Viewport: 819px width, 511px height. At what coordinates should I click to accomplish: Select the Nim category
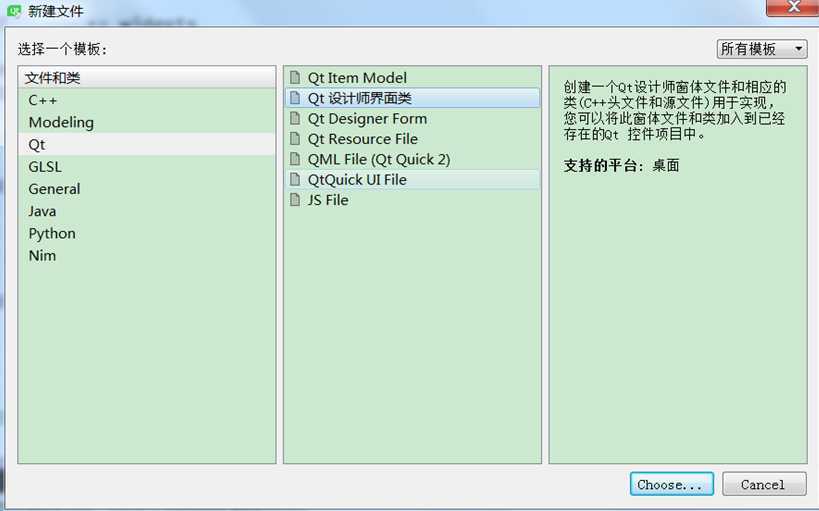(147, 256)
